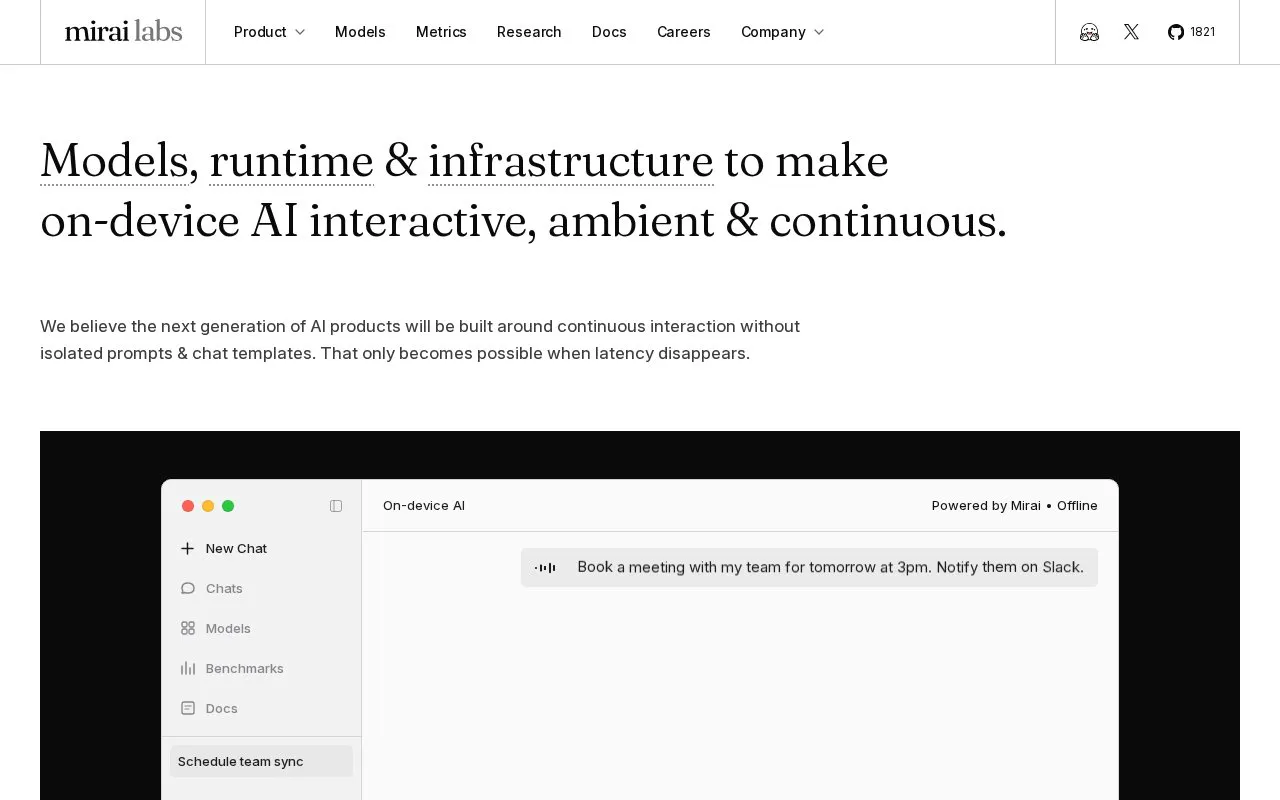
Task: Follow the underlined 'runtime' headline link
Action: pyautogui.click(x=291, y=161)
